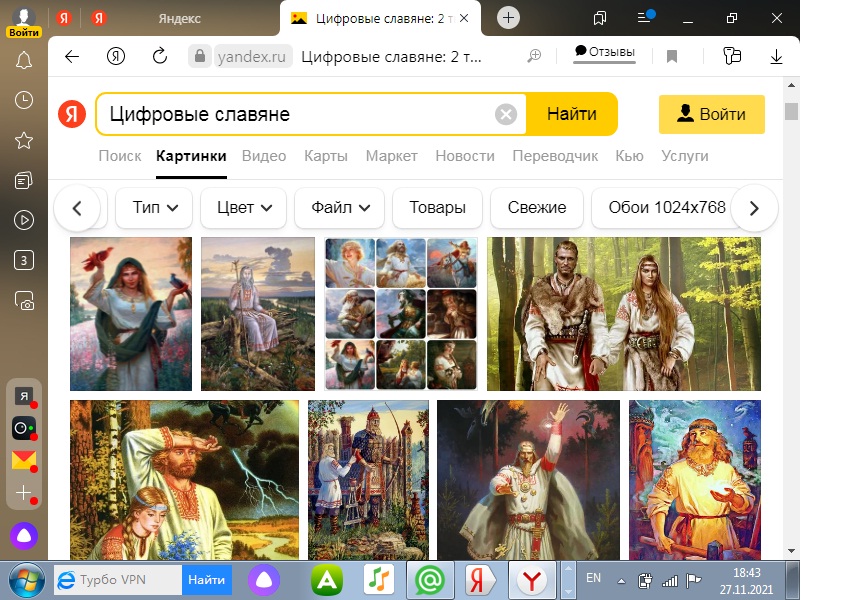Add a sidebar app with the plus icon
845x600 pixels.
coord(24,493)
